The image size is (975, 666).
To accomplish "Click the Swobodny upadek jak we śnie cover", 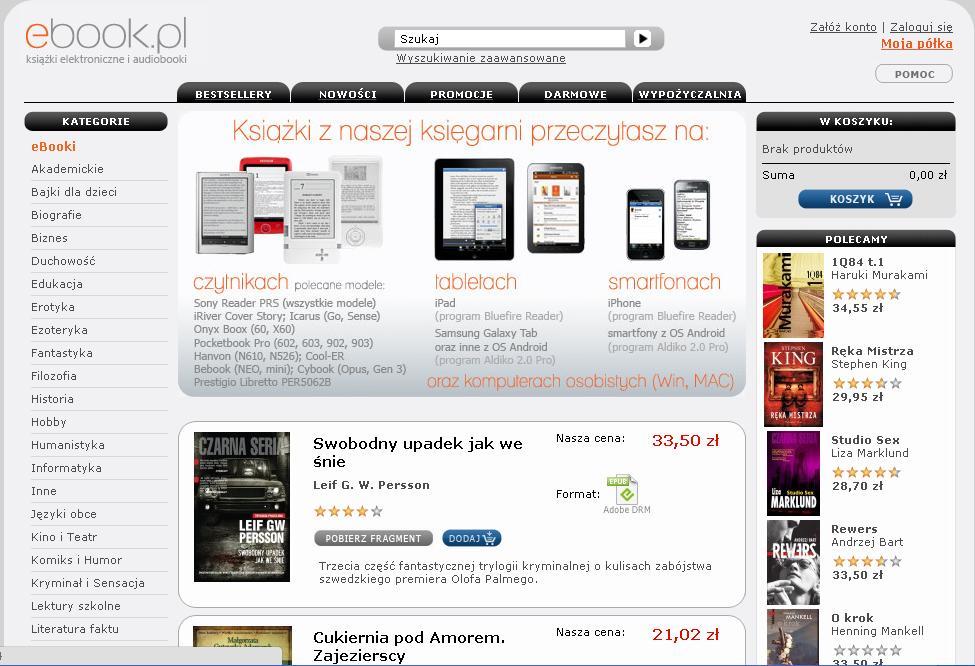I will click(242, 507).
